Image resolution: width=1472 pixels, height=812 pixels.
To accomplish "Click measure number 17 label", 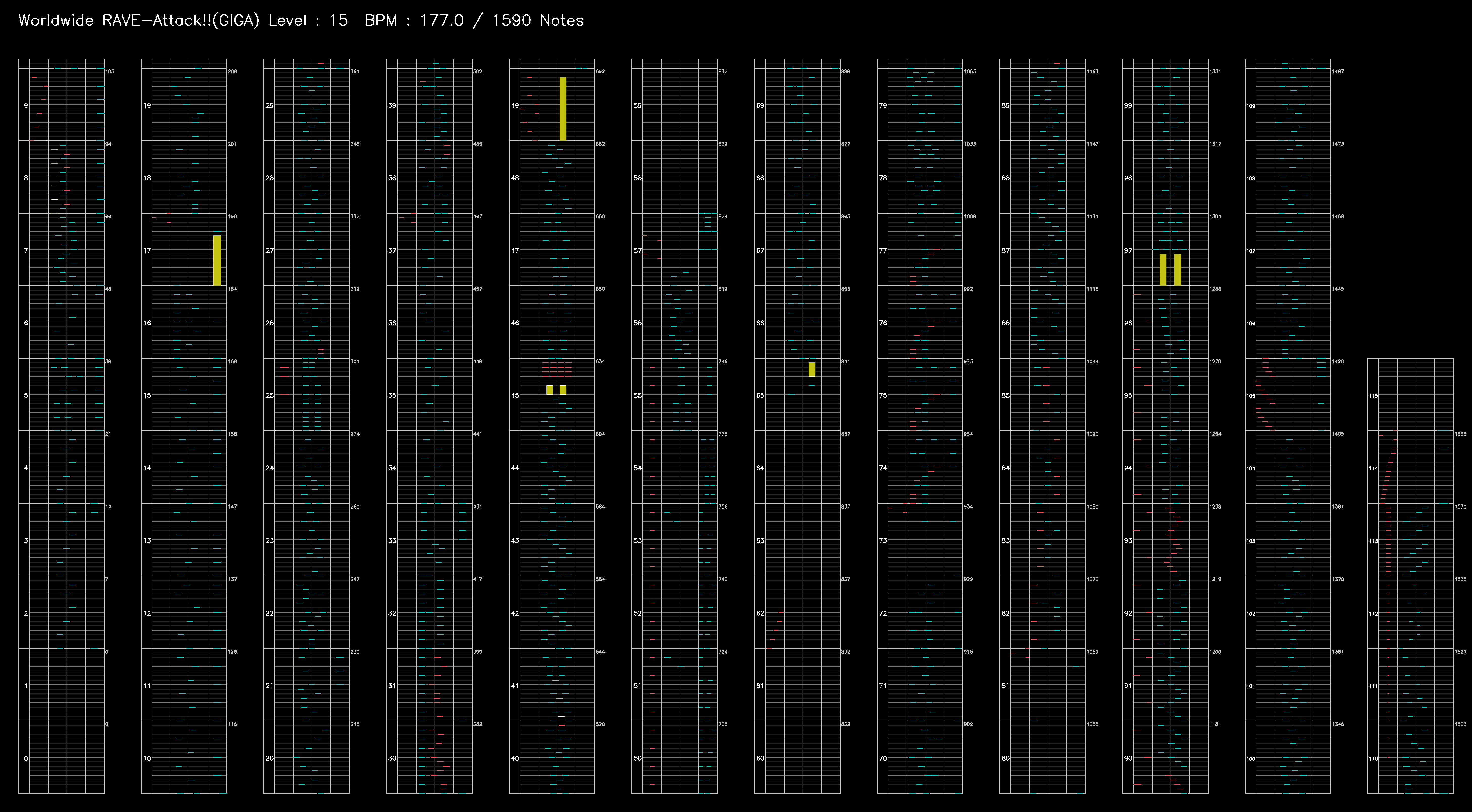I will click(147, 250).
